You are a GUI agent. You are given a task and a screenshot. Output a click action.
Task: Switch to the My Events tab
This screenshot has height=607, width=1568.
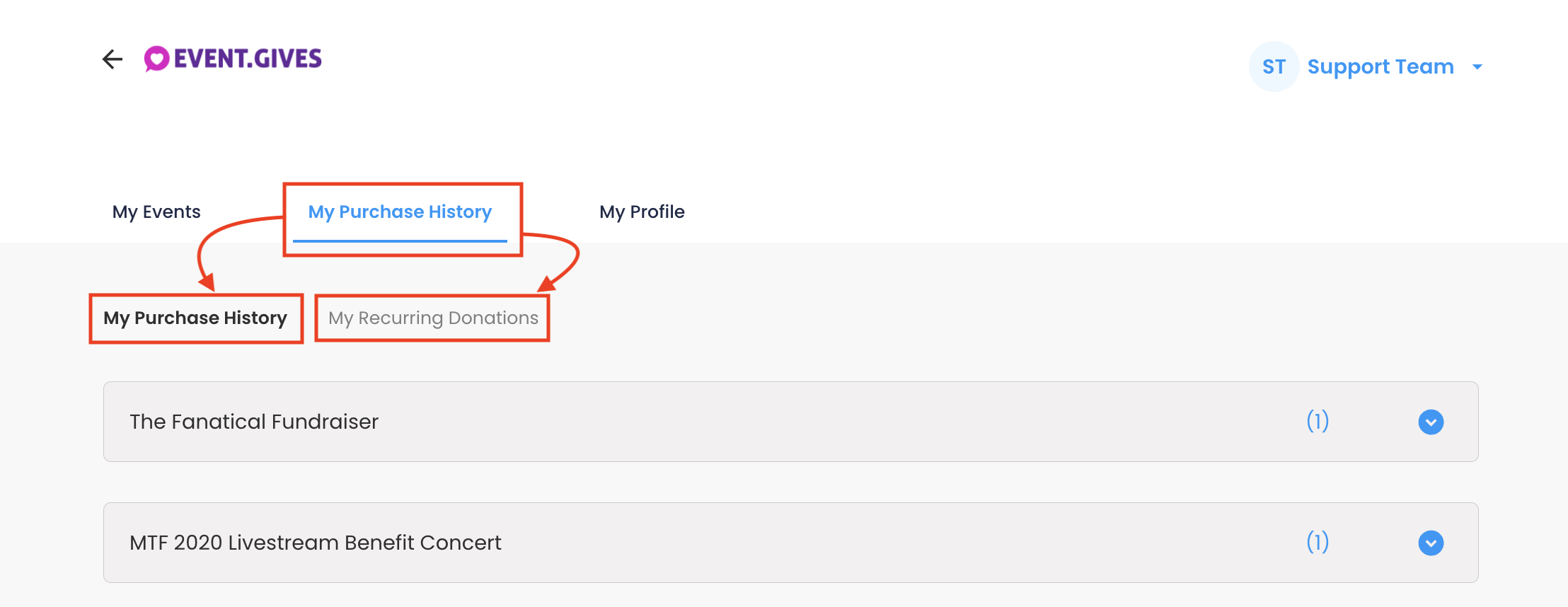click(156, 212)
